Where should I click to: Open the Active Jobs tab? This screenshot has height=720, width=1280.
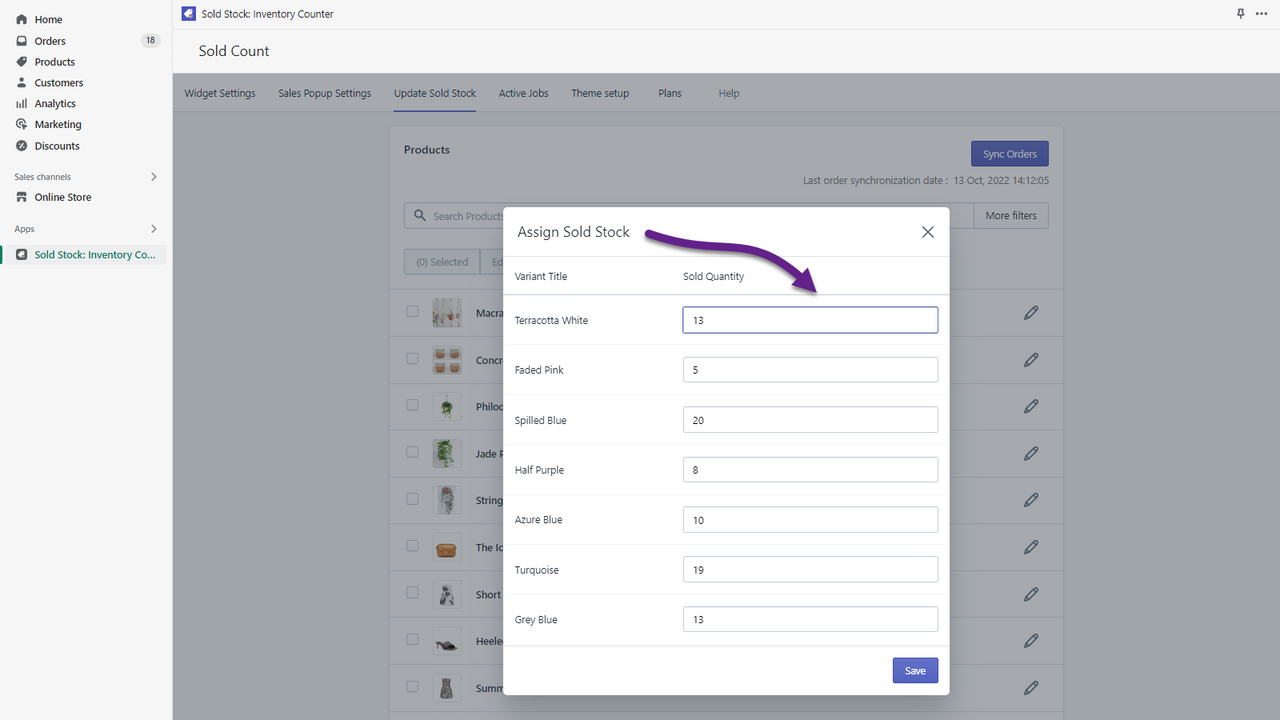523,93
